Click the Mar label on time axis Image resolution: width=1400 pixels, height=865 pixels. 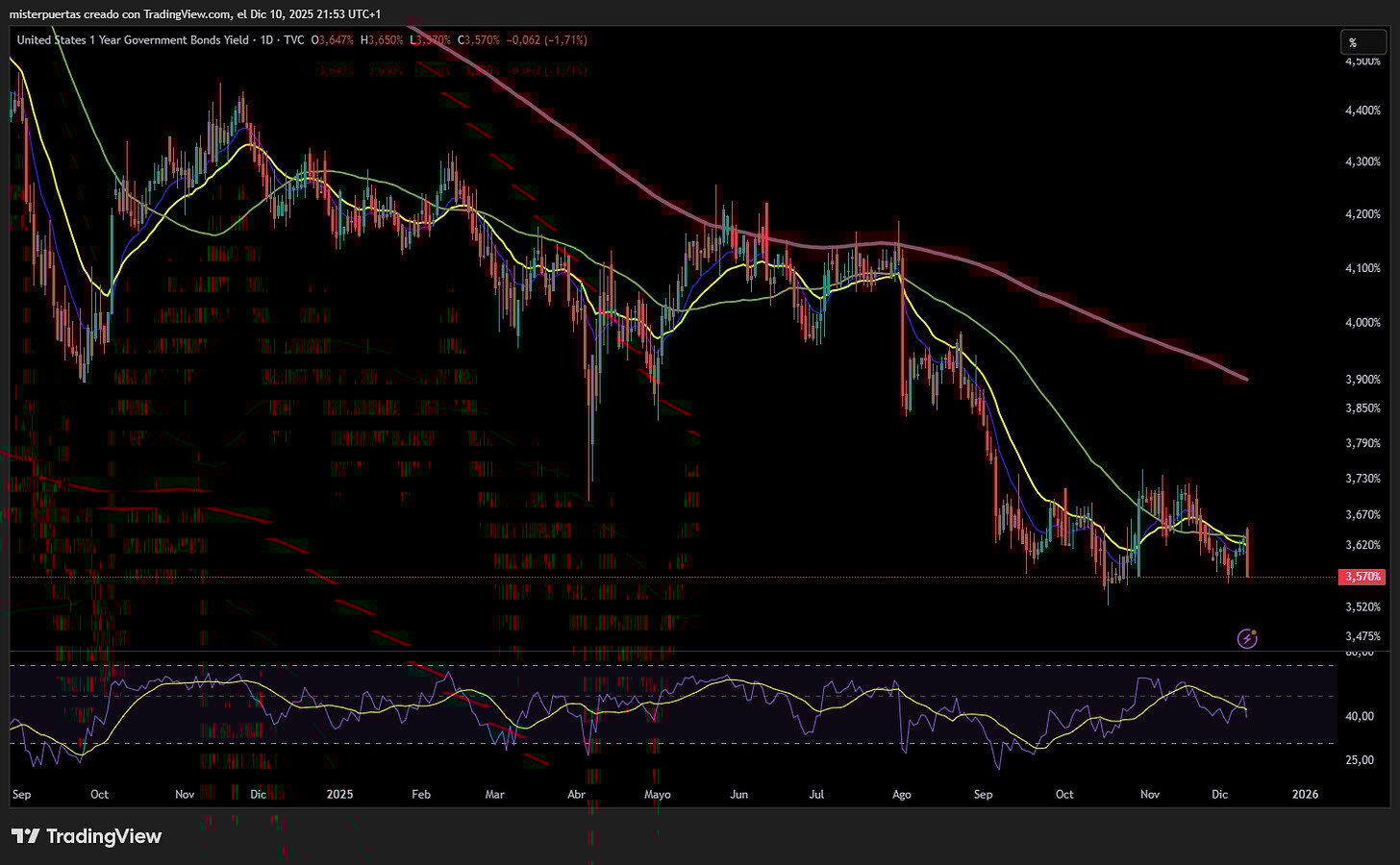click(x=494, y=795)
